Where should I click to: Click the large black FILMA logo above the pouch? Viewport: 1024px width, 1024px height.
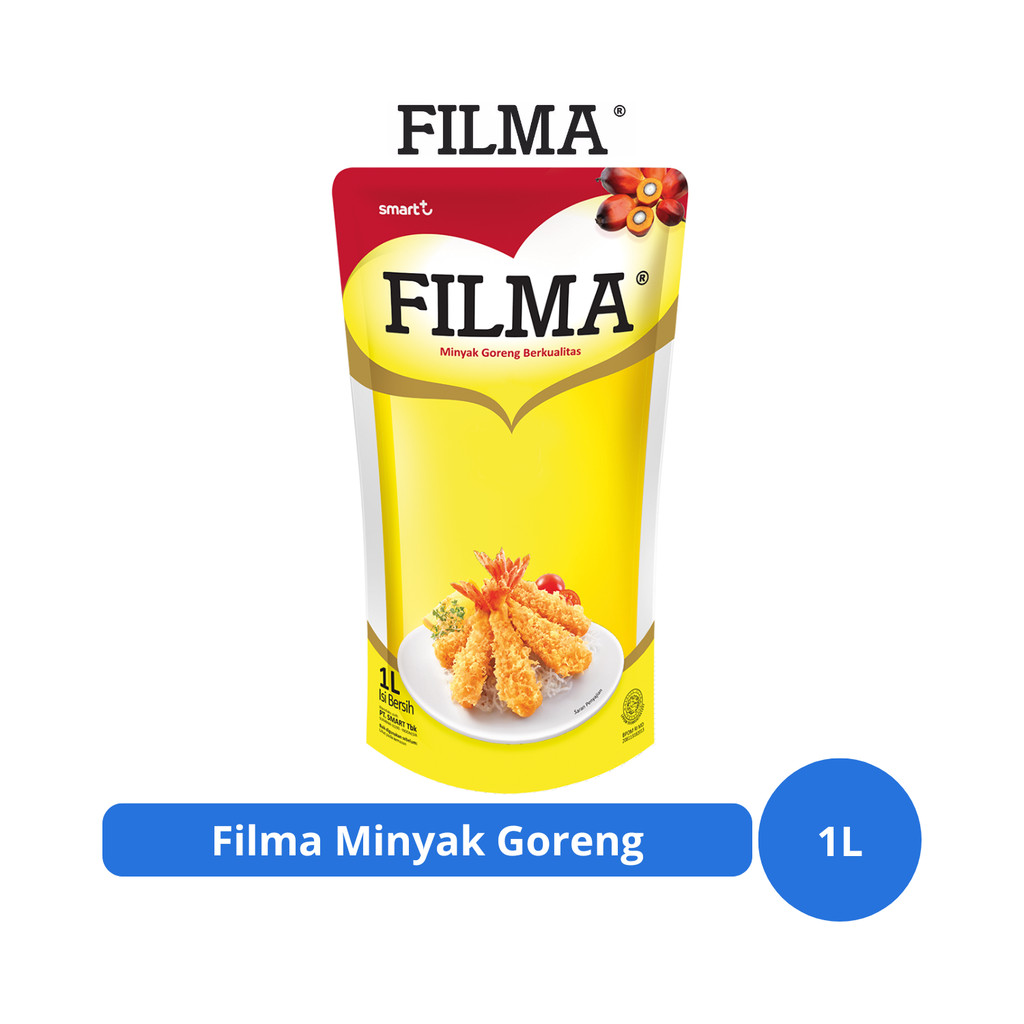pyautogui.click(x=502, y=130)
